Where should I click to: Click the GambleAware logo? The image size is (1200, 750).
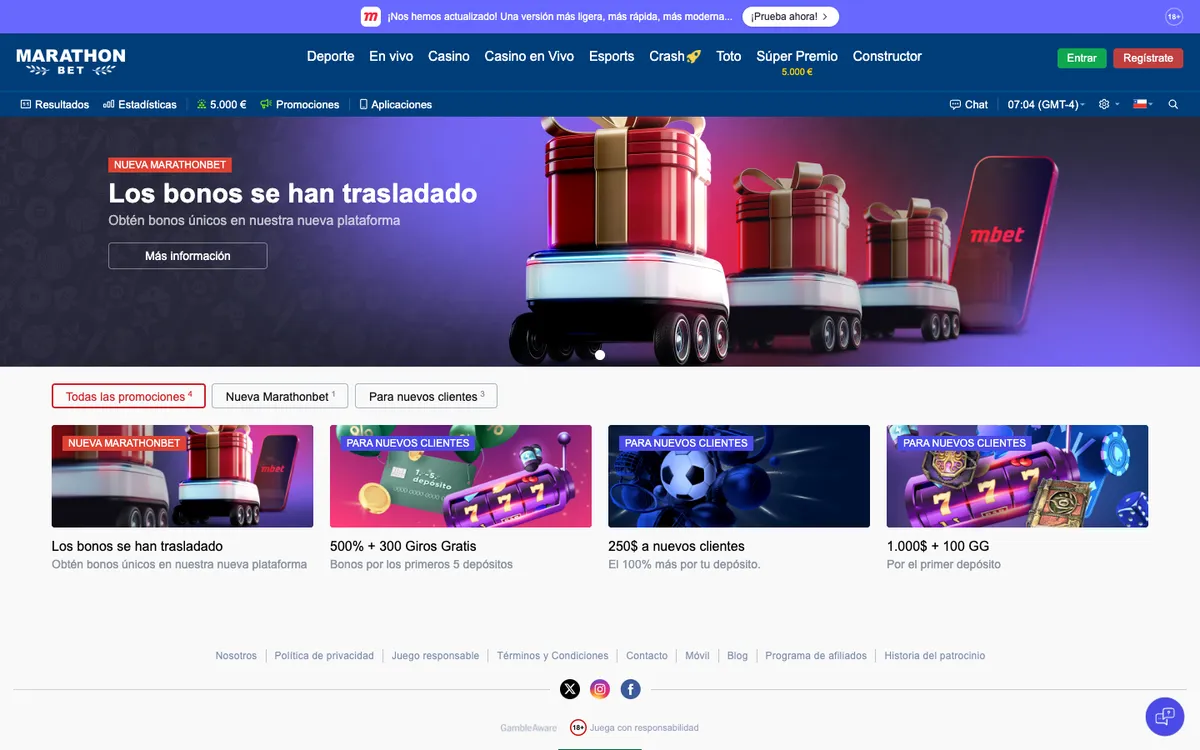point(529,728)
